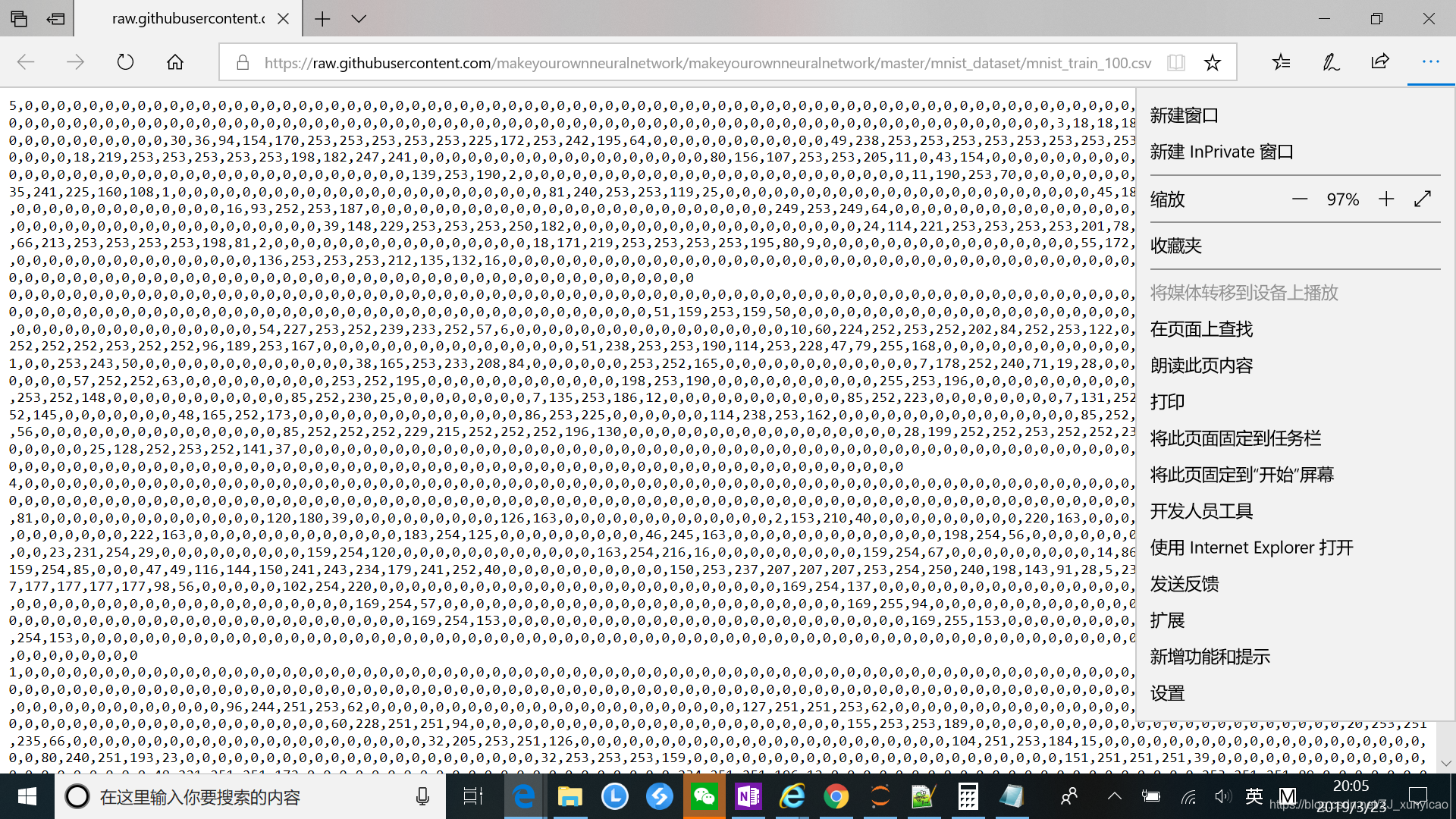Open OneNote from the taskbar

pyautogui.click(x=748, y=796)
